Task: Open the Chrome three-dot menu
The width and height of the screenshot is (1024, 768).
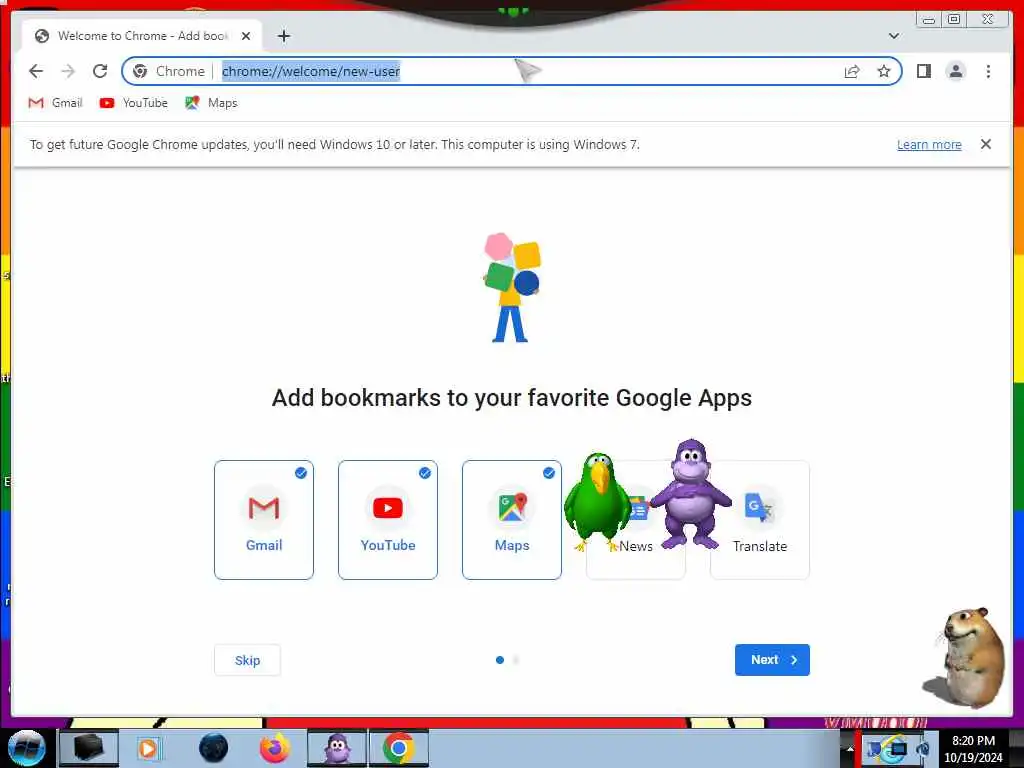Action: click(988, 71)
